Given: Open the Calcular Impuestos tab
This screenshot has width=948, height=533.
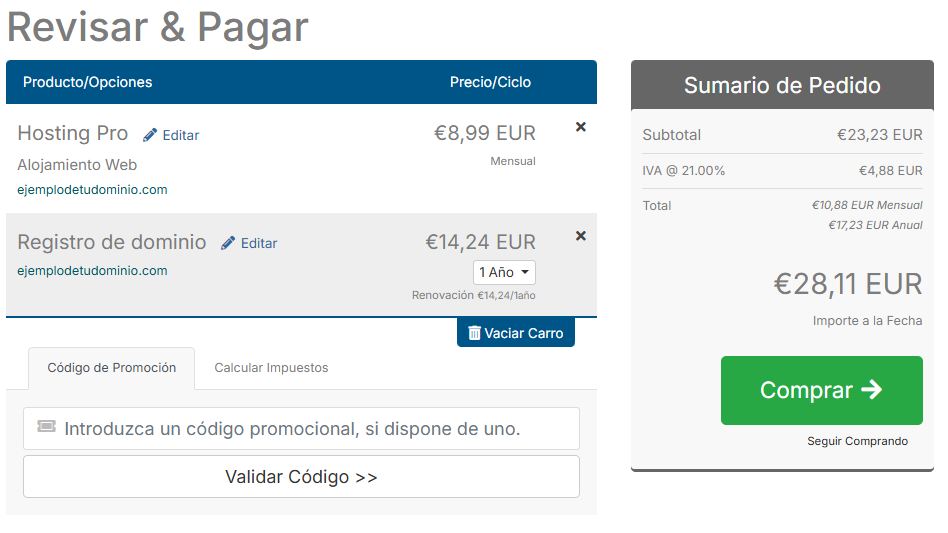Looking at the screenshot, I should point(271,368).
